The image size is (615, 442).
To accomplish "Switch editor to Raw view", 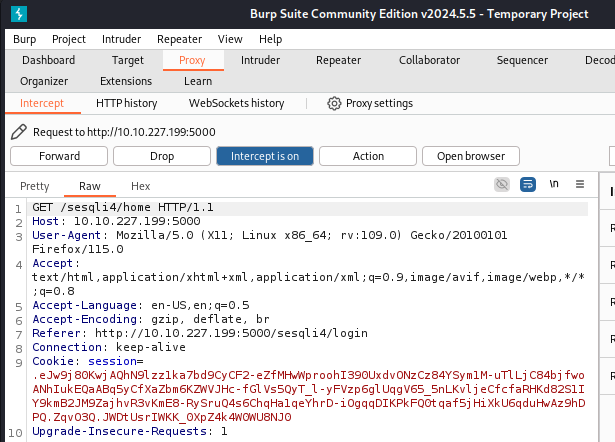I will [90, 186].
